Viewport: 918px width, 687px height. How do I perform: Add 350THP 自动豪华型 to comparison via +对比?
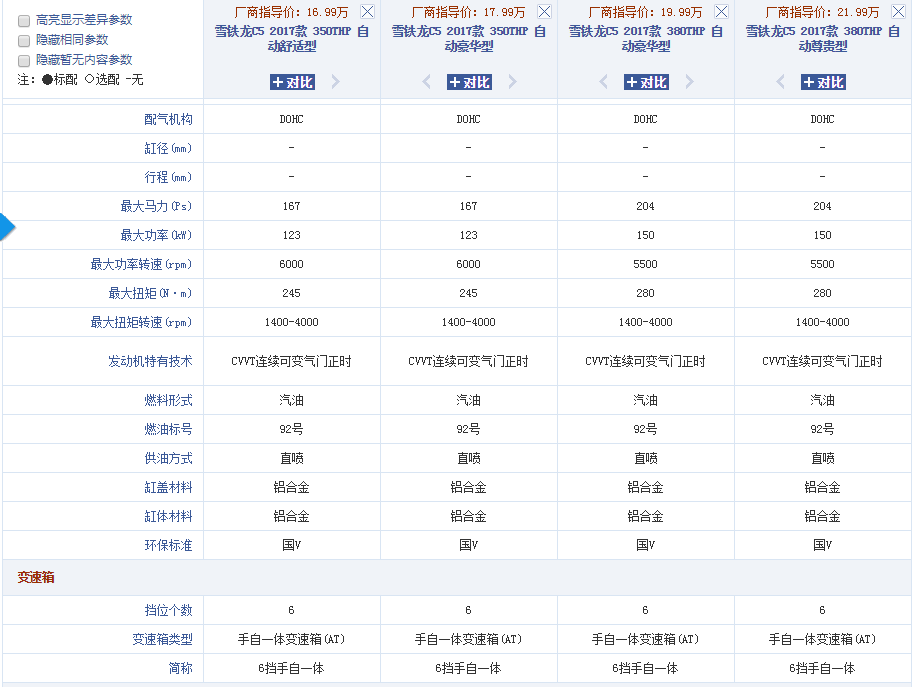[469, 82]
